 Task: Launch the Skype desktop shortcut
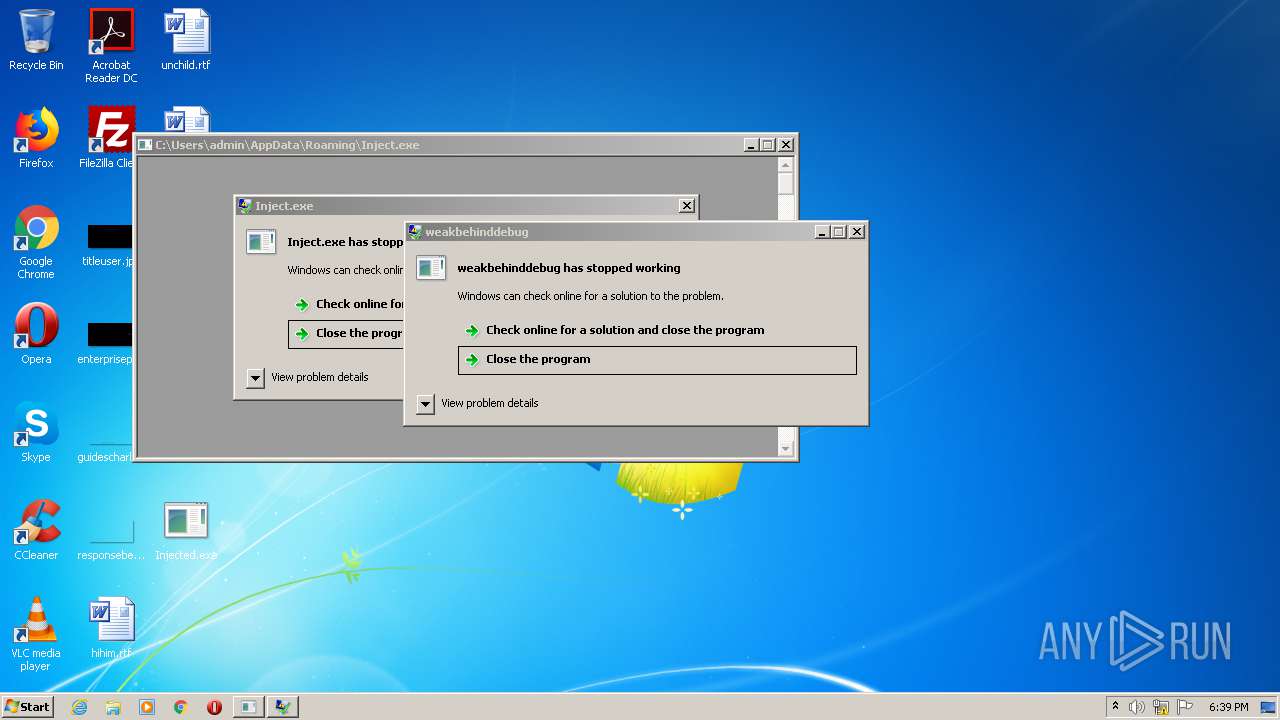coord(36,432)
